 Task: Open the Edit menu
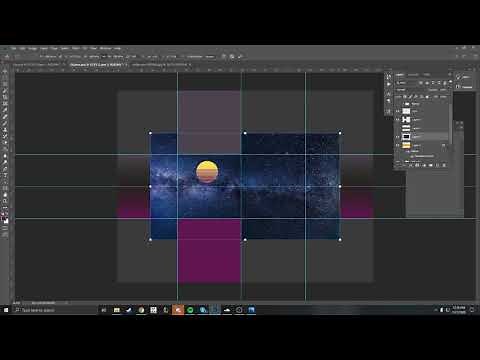[x=22, y=49]
